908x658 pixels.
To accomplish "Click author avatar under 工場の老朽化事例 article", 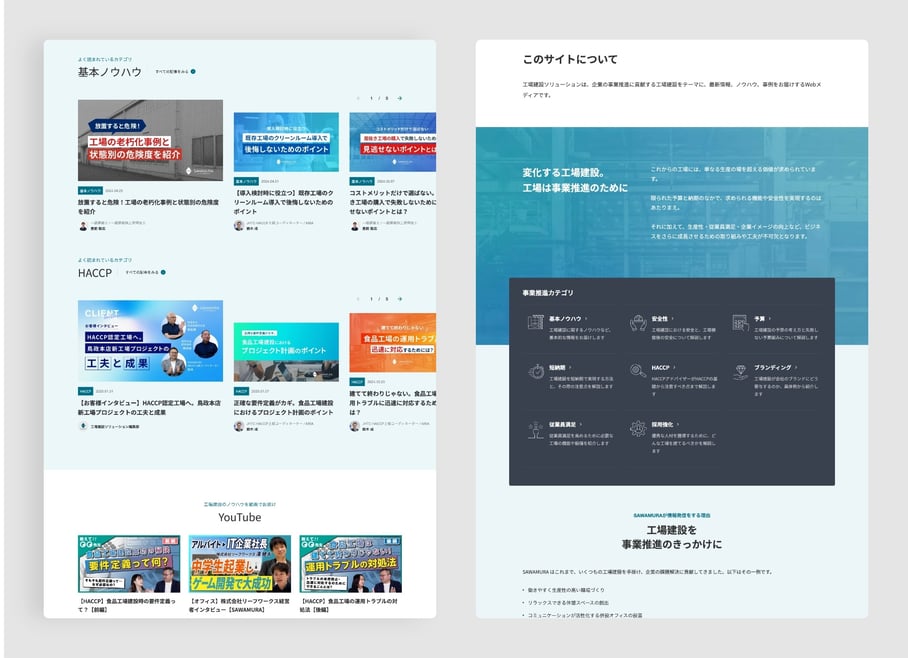I will [x=83, y=226].
